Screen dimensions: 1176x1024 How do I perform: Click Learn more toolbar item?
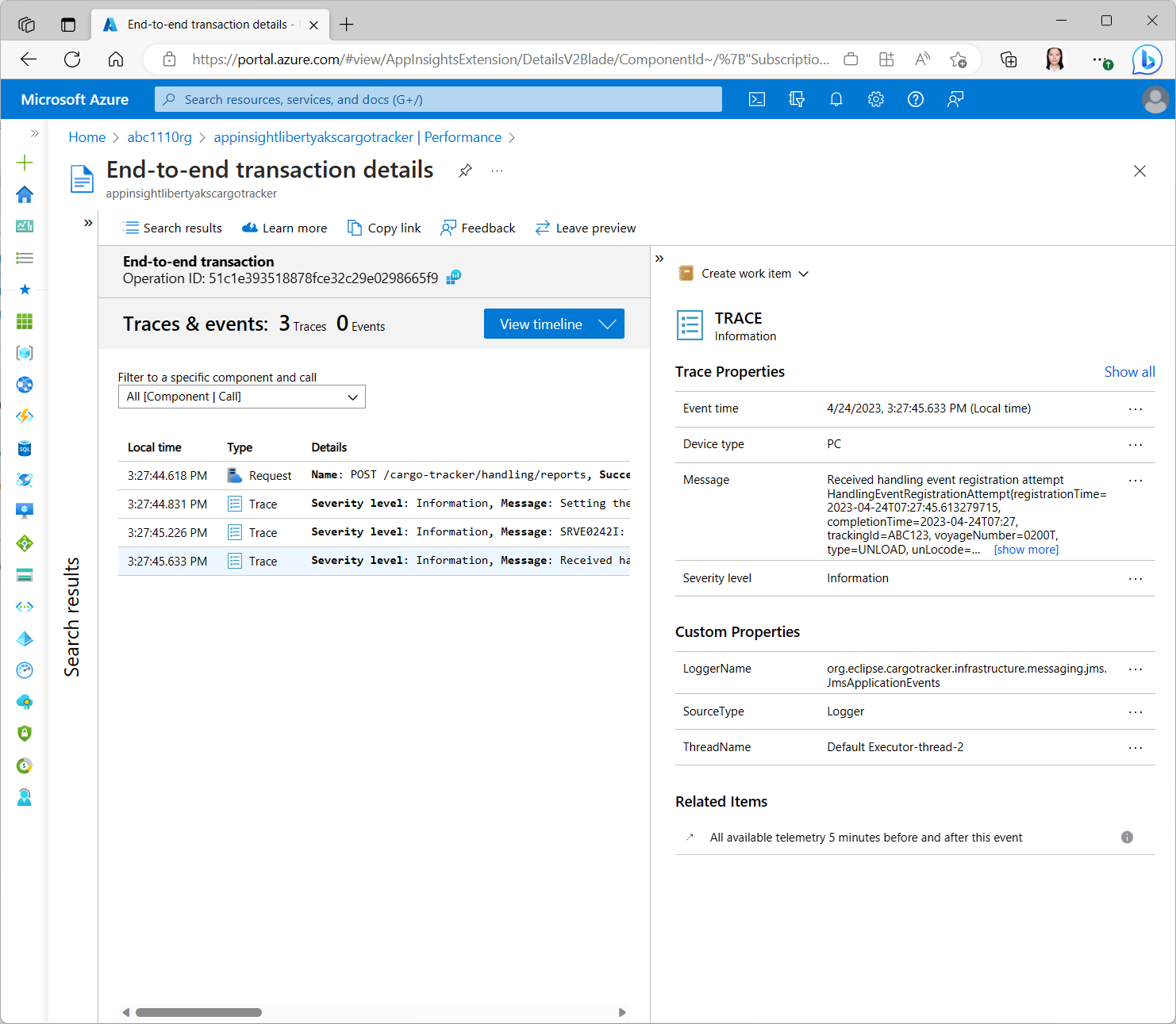click(285, 228)
